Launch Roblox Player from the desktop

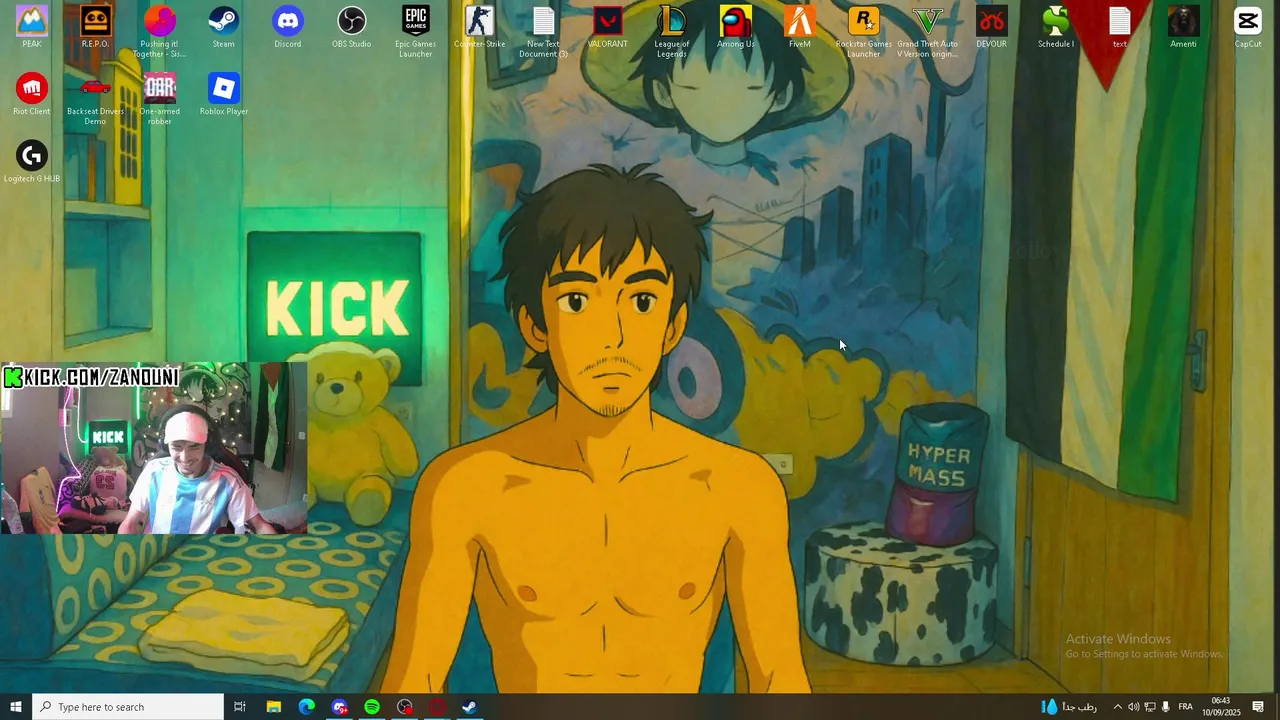[223, 94]
